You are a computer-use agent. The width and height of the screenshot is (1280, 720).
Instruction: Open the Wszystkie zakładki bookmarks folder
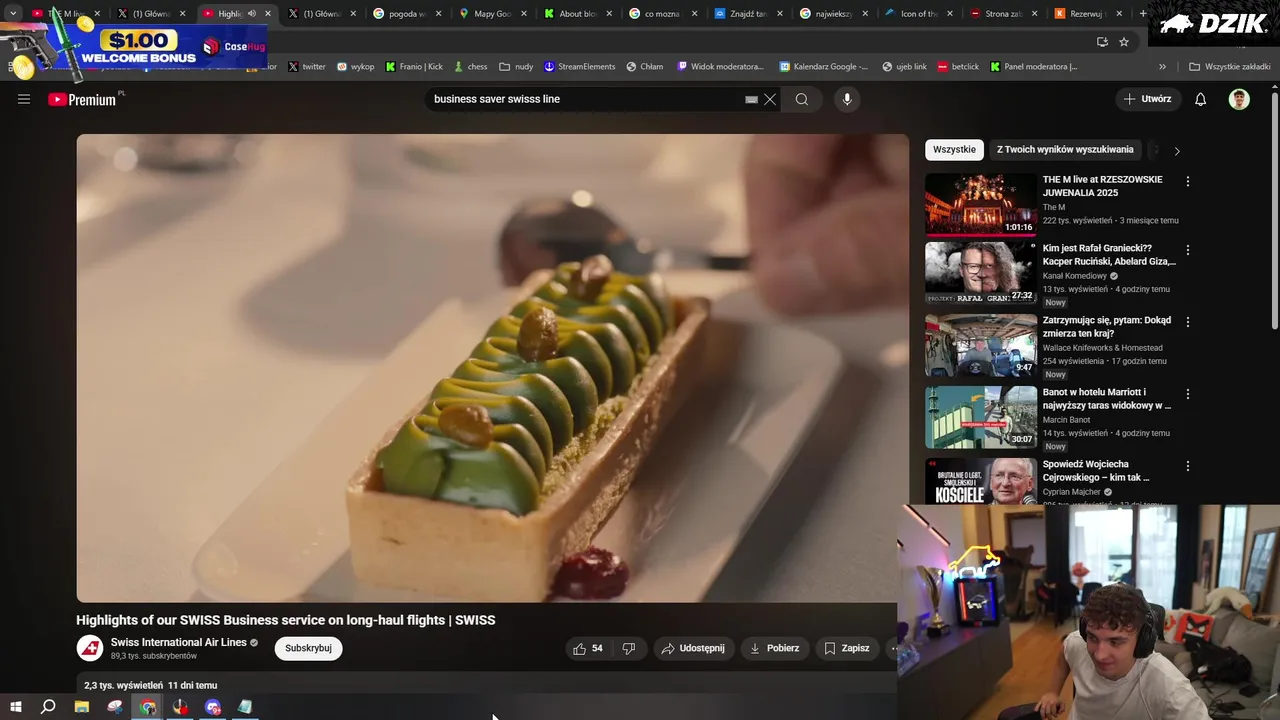1229,67
